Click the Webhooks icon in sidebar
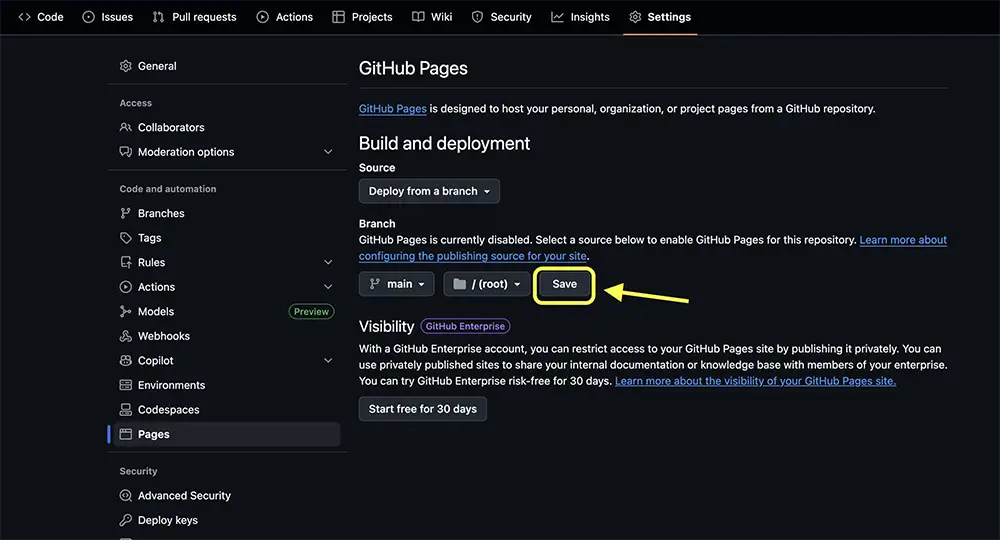Image resolution: width=1000 pixels, height=540 pixels. [x=126, y=336]
